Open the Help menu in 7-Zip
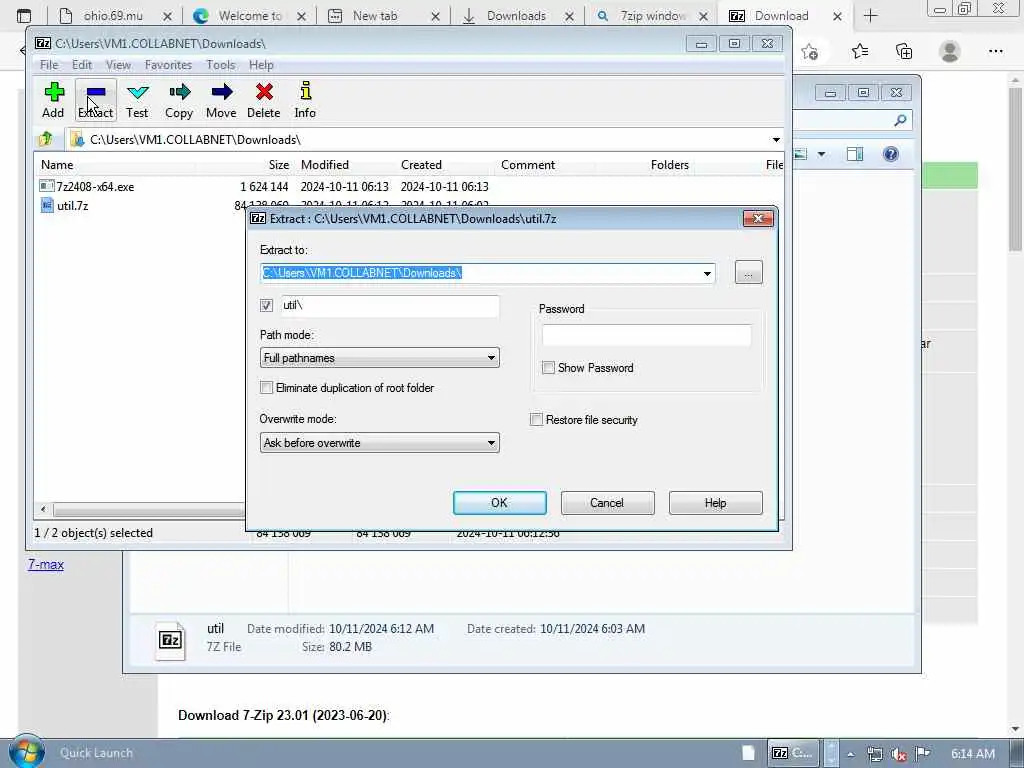1024x768 pixels. [x=261, y=65]
